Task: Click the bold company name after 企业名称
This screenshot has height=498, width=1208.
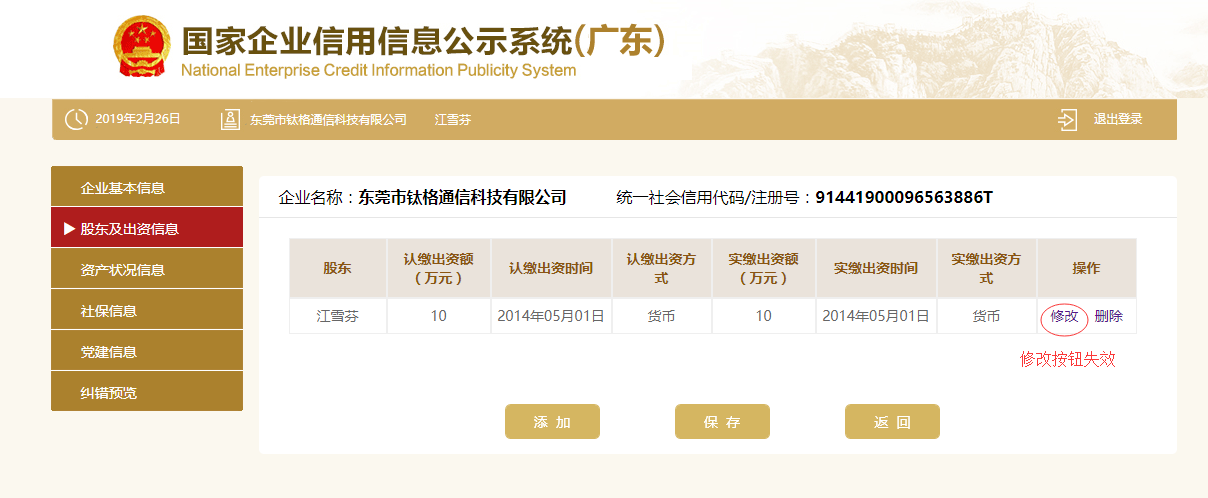Action: point(462,197)
